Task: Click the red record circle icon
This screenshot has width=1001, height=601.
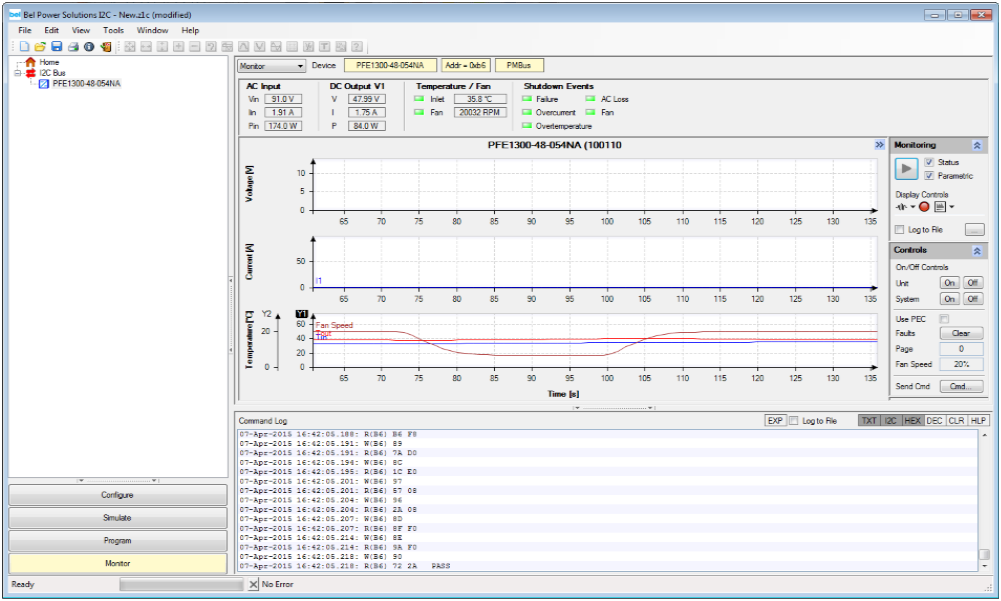Action: point(924,207)
